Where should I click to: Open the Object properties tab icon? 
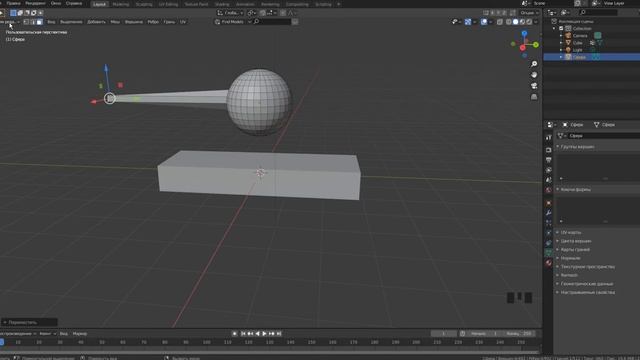pos(549,203)
